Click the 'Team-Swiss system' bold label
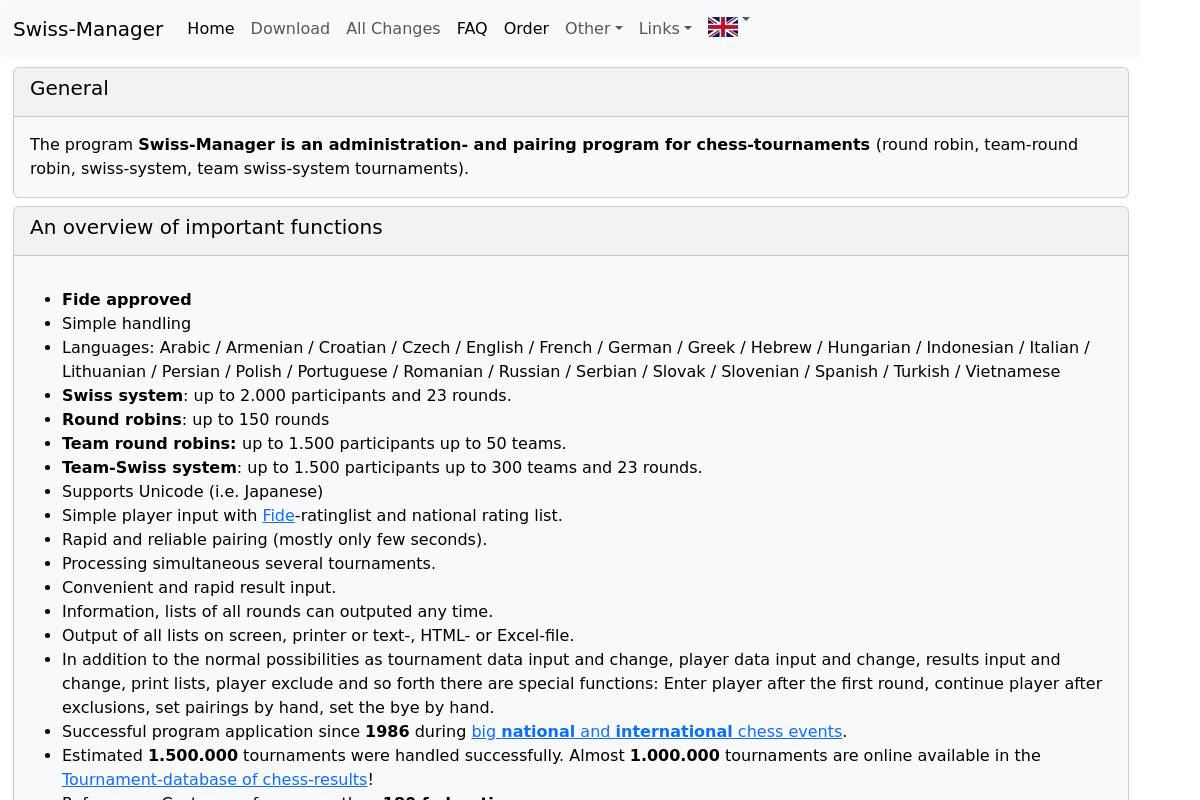Image resolution: width=1200 pixels, height=800 pixels. 149,467
